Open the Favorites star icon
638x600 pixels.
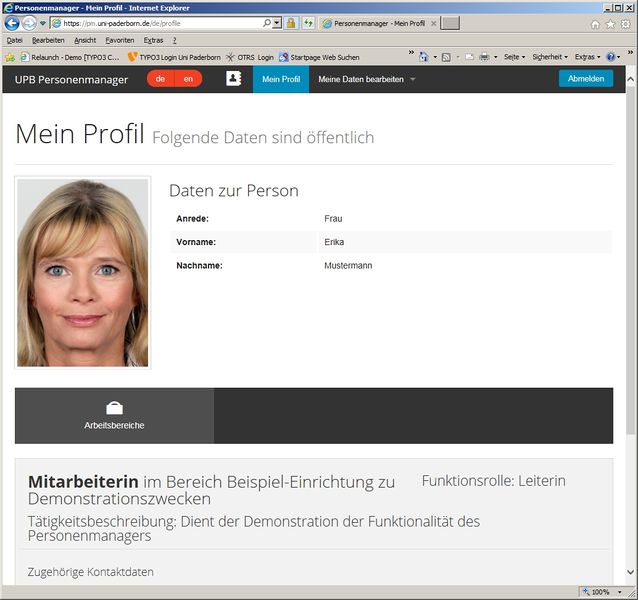click(610, 24)
